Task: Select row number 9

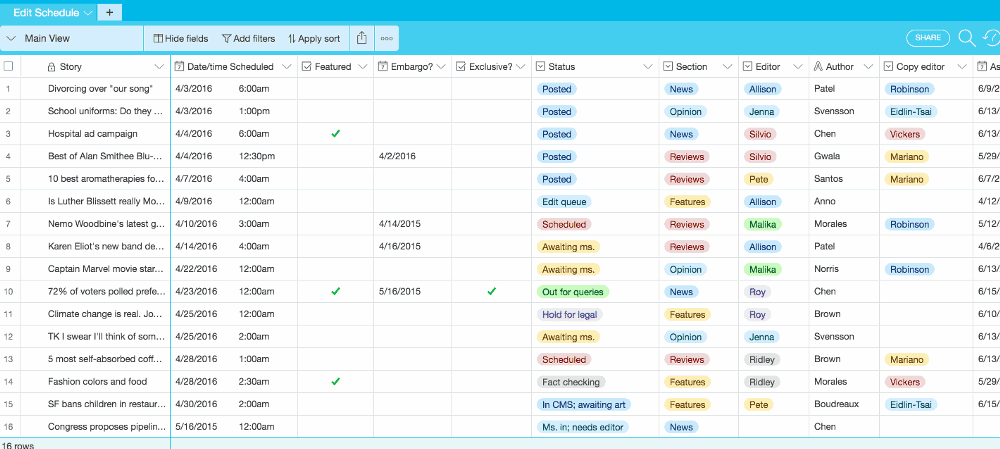Action: click(8, 269)
